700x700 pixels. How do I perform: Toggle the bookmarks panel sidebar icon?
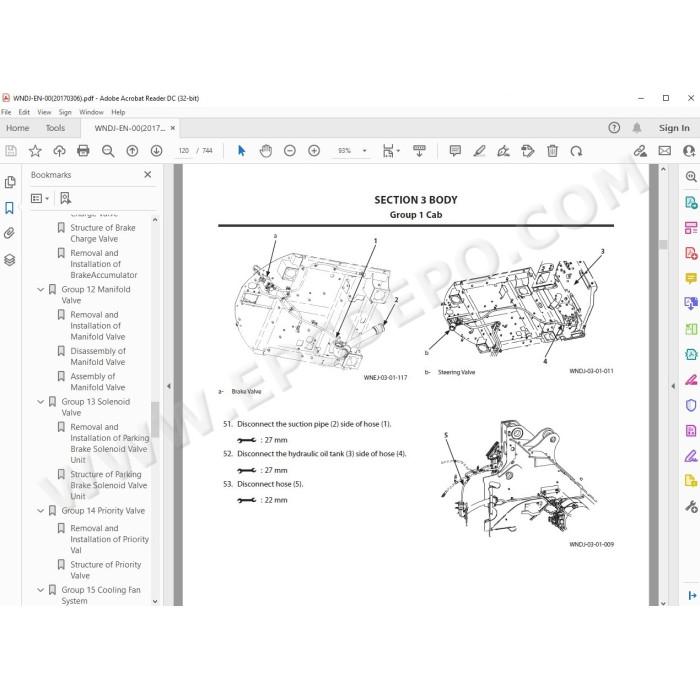[x=9, y=208]
